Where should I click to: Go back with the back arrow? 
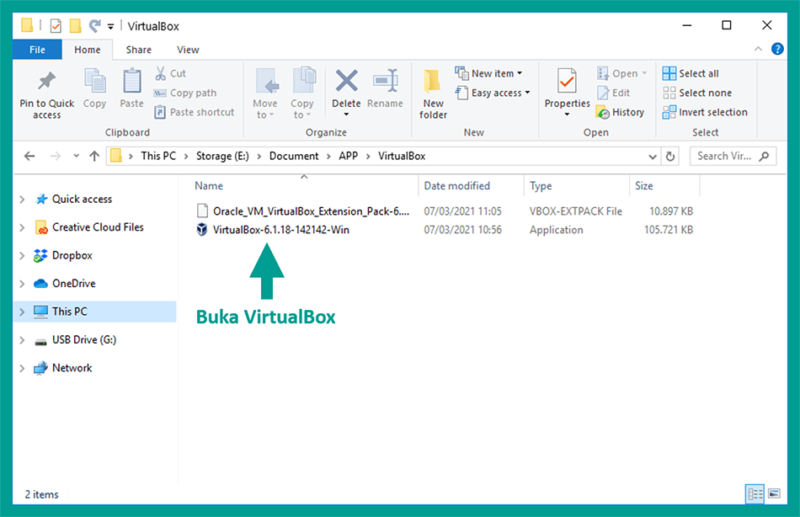coord(30,156)
